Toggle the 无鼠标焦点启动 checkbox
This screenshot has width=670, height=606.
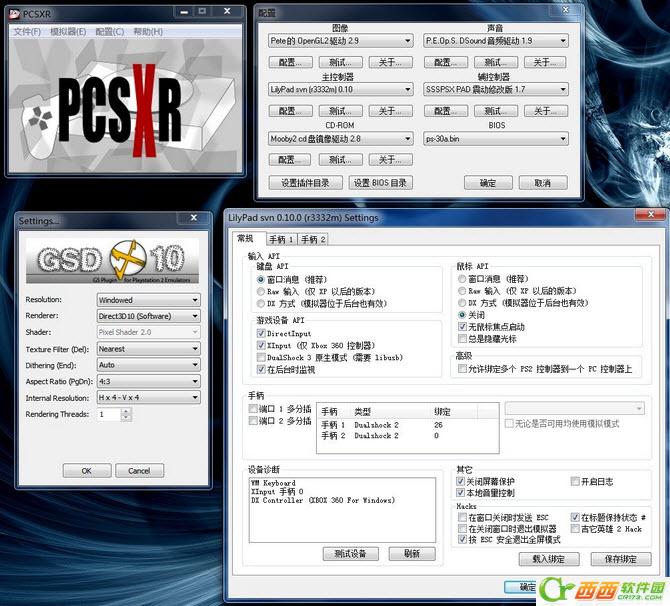(462, 327)
